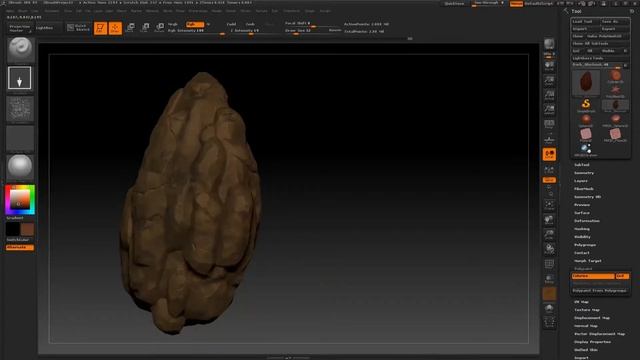Expand the Surface sub-palette
640x360 pixels.
[582, 213]
